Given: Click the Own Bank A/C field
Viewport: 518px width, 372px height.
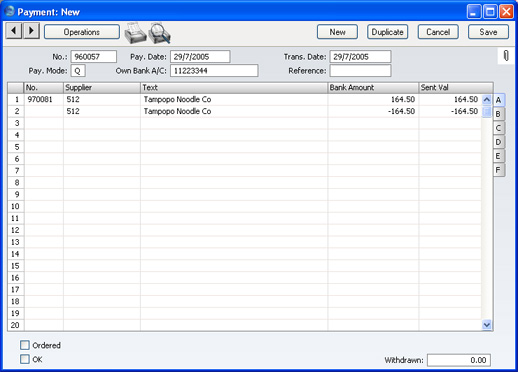Looking at the screenshot, I should click(214, 71).
